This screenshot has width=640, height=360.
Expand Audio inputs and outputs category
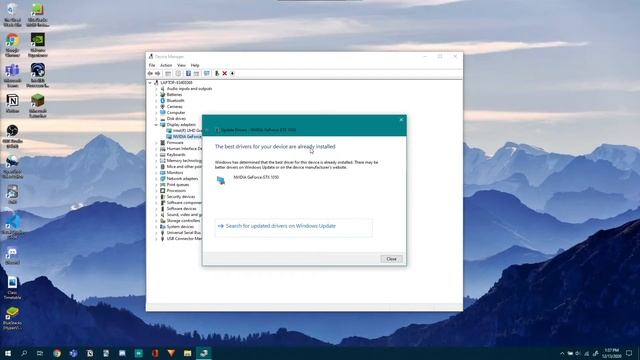(156, 89)
